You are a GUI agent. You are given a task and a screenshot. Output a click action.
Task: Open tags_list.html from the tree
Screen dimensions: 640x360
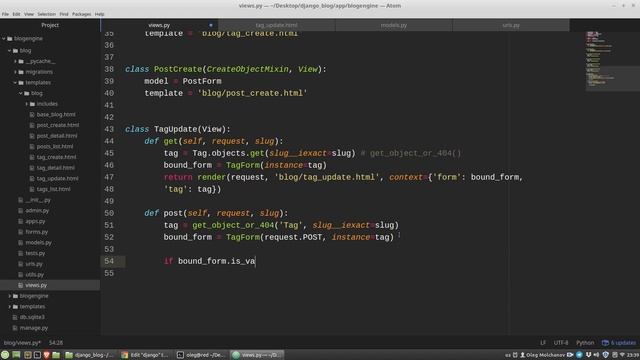pos(53,189)
